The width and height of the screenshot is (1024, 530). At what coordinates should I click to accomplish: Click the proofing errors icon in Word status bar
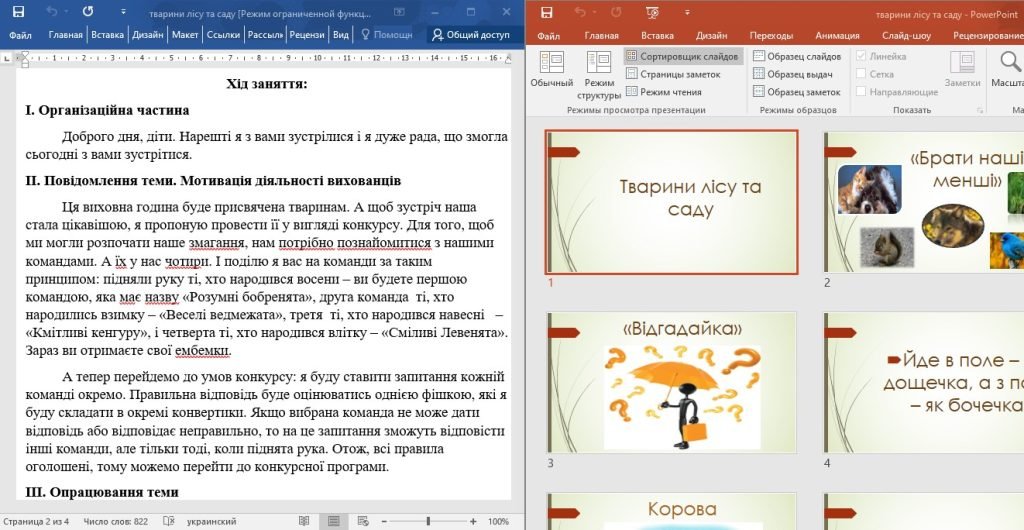[168, 522]
